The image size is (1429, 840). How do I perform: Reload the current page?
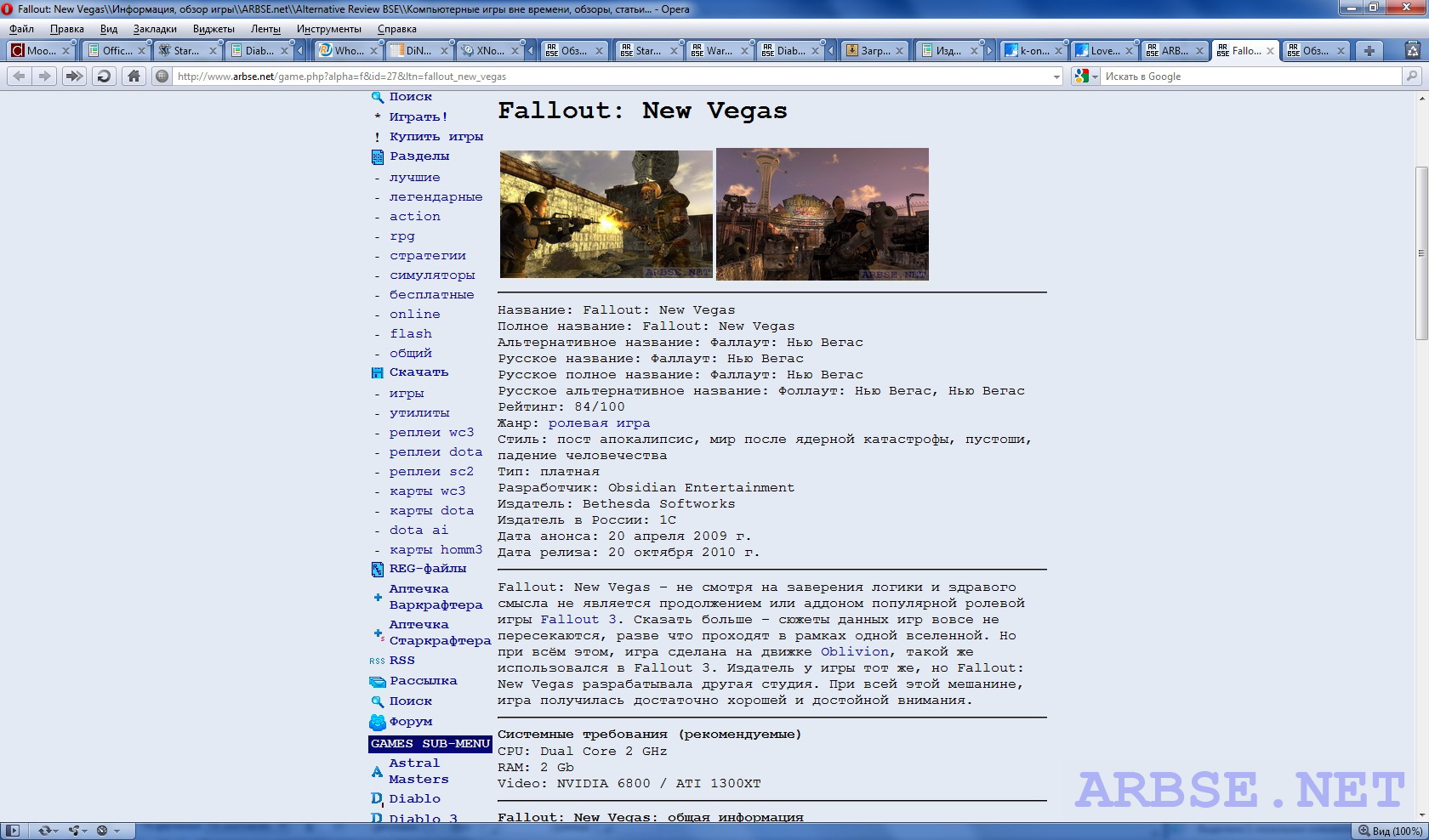104,77
